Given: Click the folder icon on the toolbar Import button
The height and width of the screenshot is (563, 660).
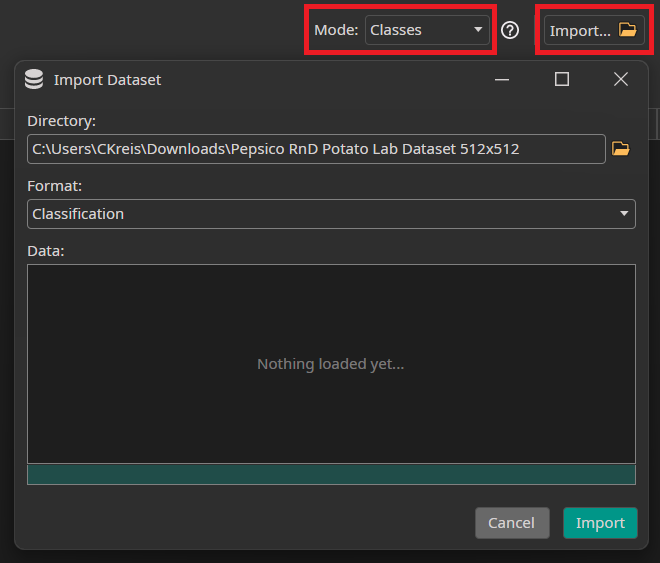Looking at the screenshot, I should 627,30.
